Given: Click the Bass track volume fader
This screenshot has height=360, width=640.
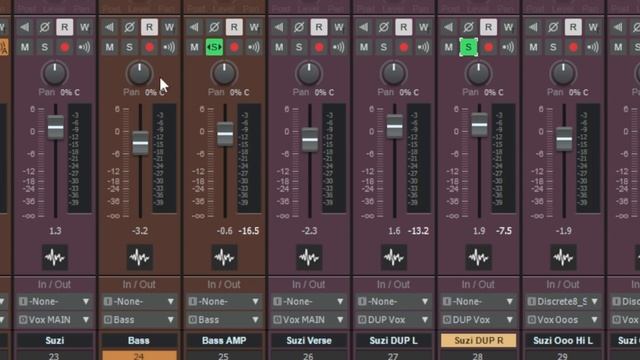Looking at the screenshot, I should click(140, 143).
